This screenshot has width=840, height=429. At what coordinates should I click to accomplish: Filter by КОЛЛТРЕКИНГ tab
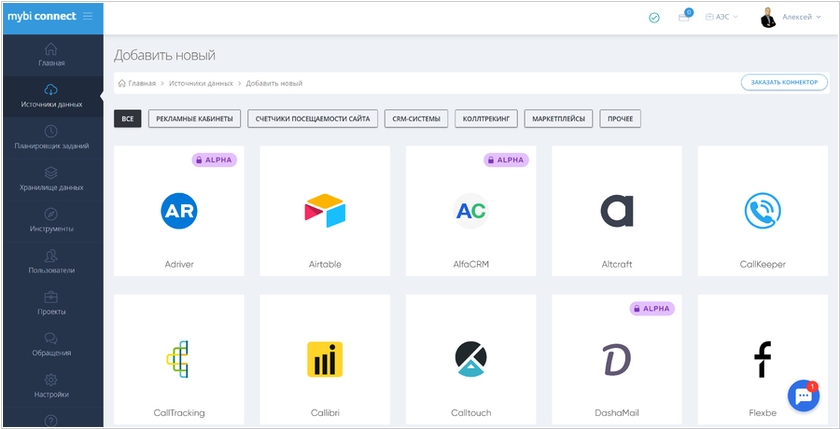click(x=486, y=119)
